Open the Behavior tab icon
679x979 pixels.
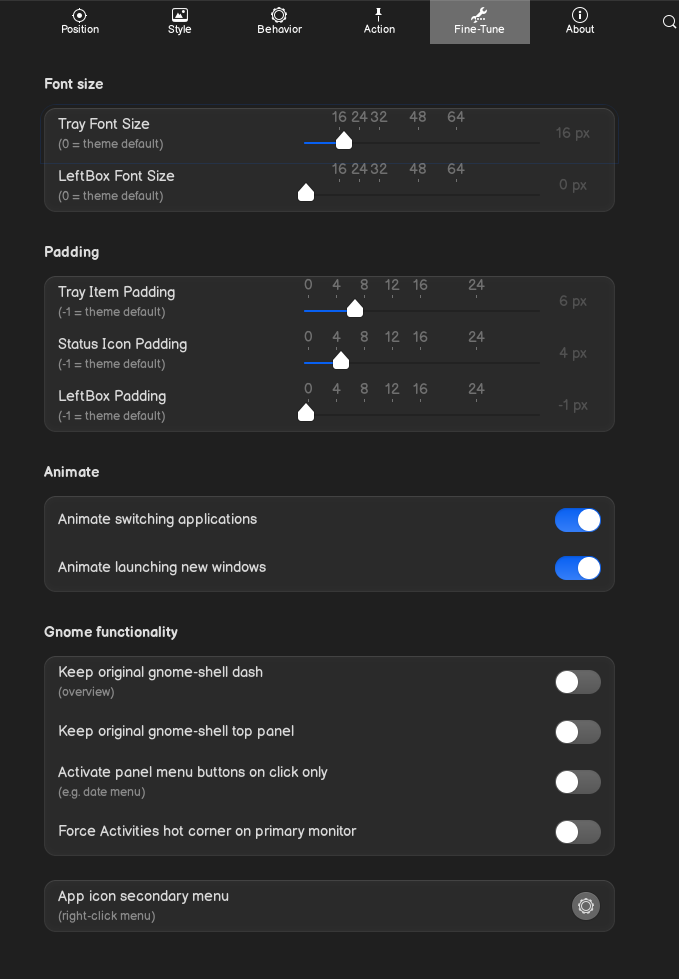(x=279, y=15)
